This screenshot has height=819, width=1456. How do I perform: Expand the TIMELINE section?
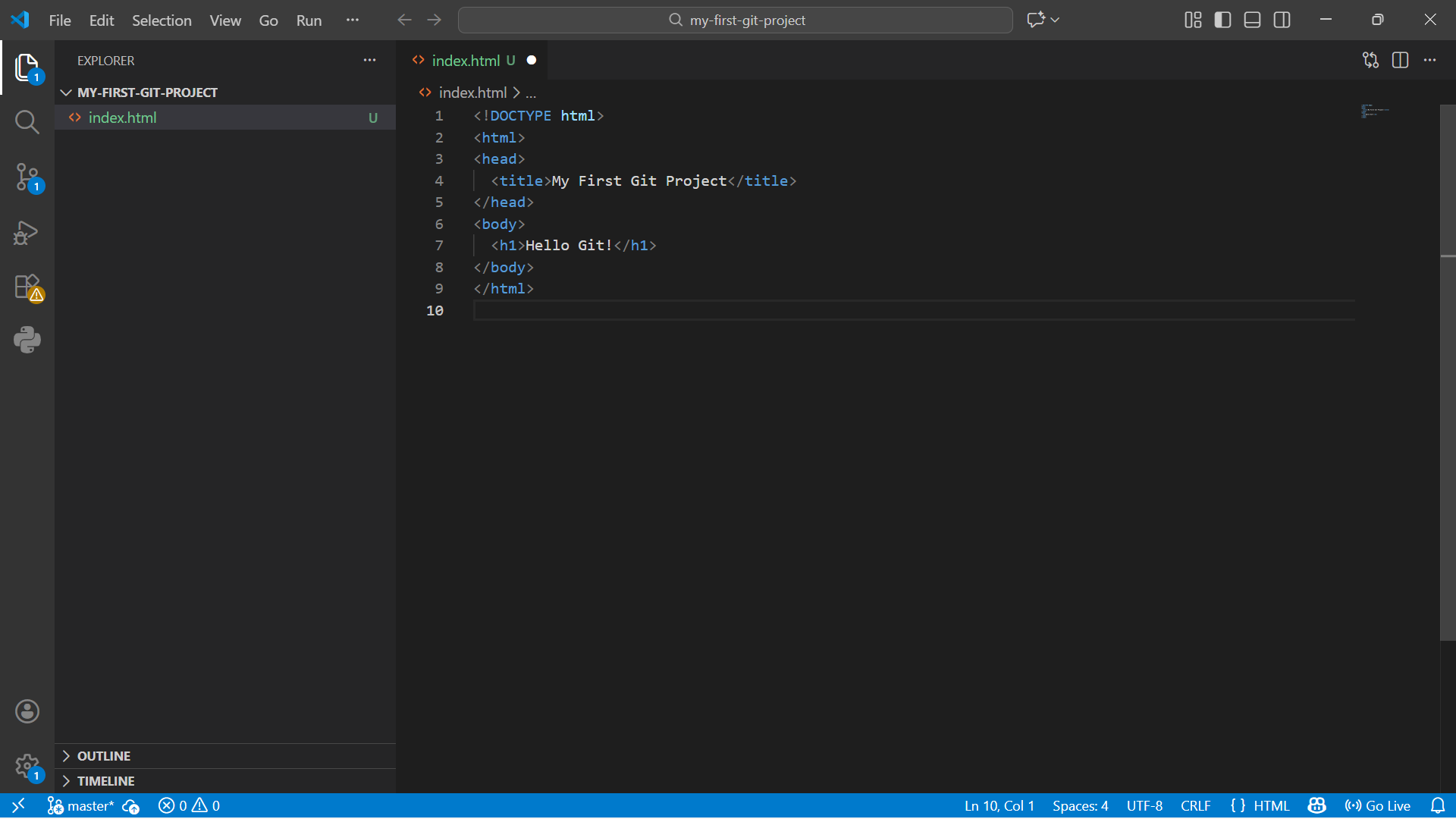click(105, 781)
